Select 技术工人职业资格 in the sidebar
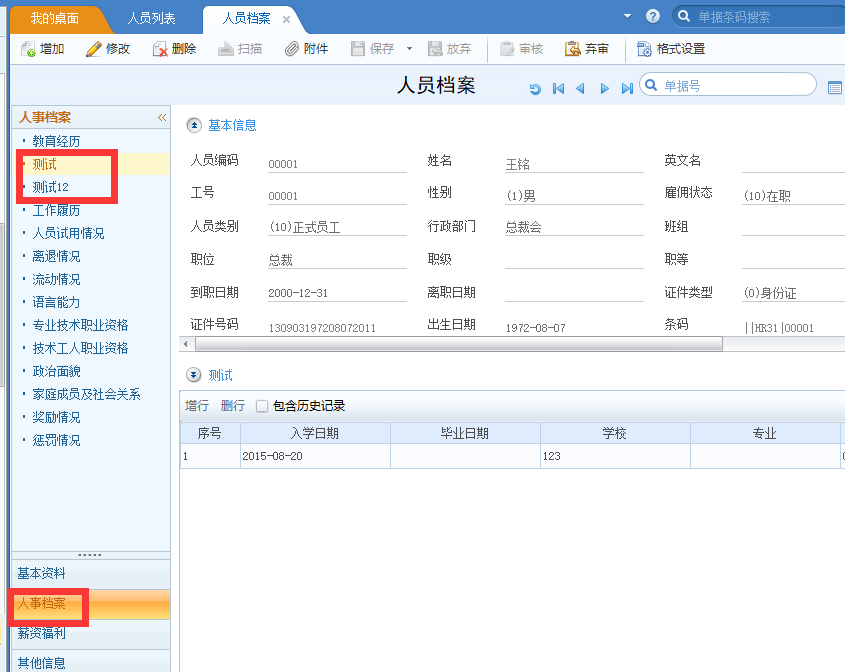This screenshot has height=672, width=845. coord(80,348)
